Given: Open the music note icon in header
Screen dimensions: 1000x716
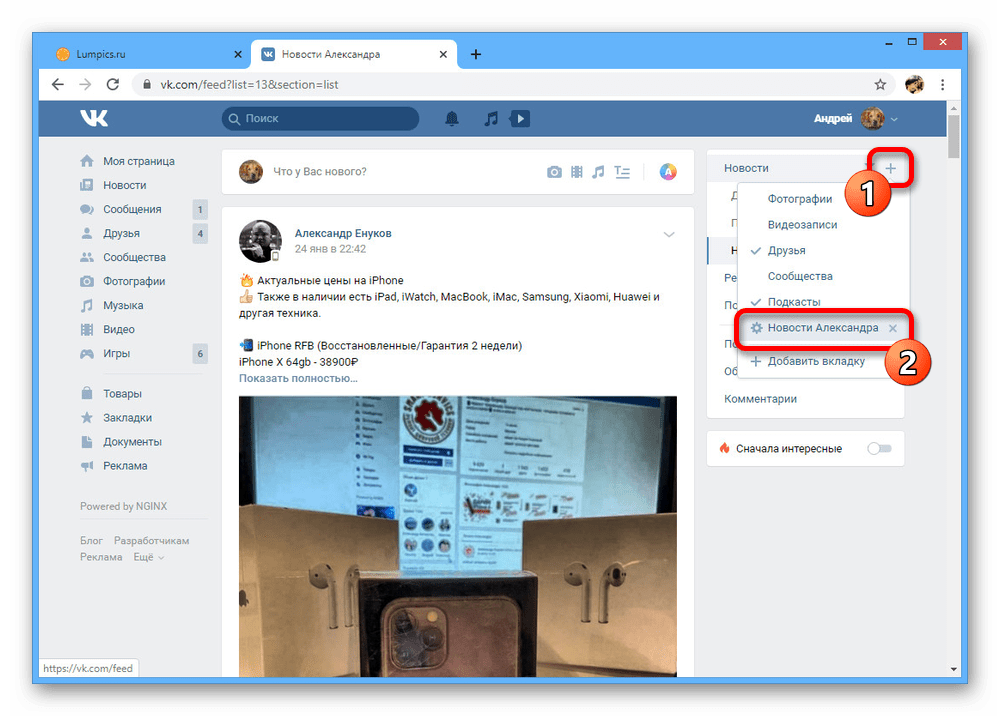Looking at the screenshot, I should 490,119.
